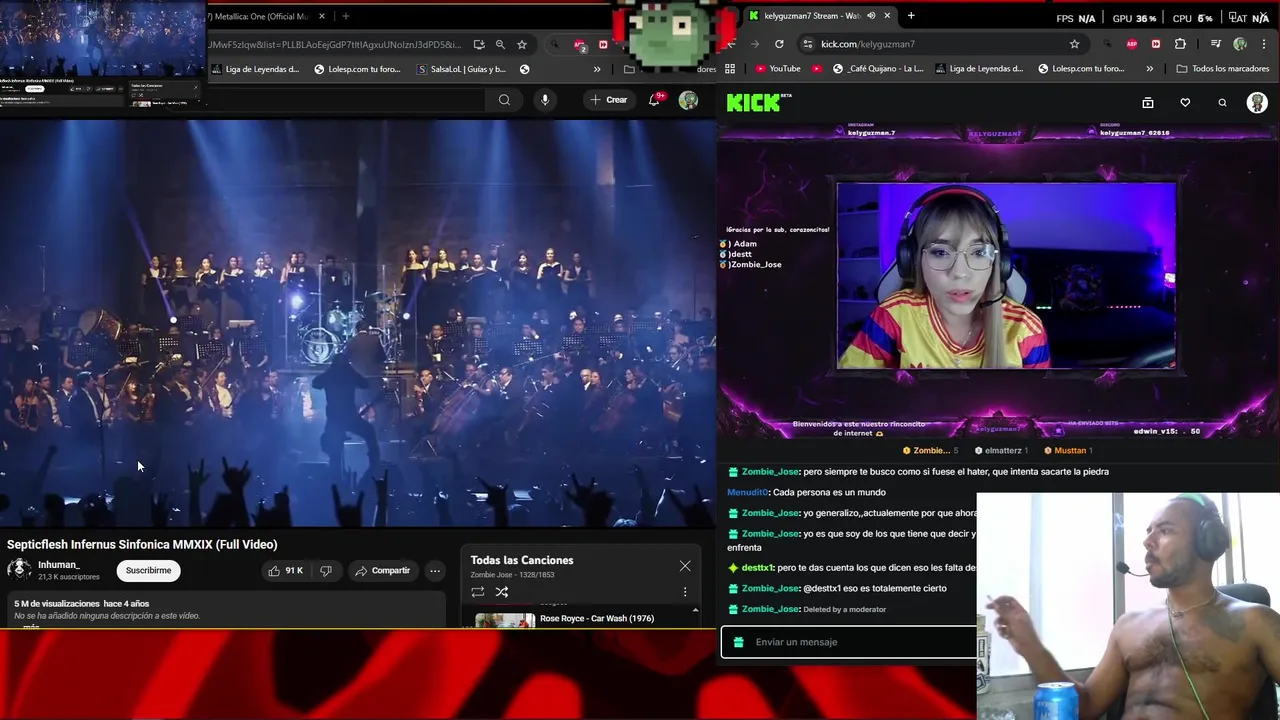The width and height of the screenshot is (1280, 720).
Task: Select Rose Royce - Car Wash (1976) title
Action: 597,618
